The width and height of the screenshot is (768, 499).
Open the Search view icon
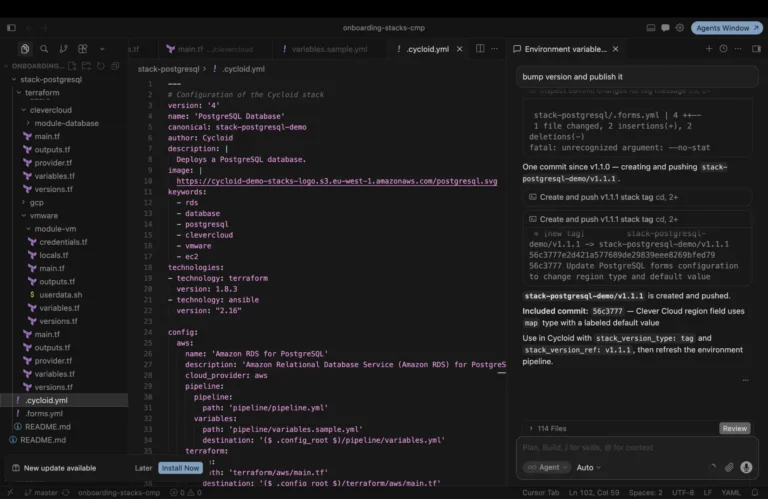[x=44, y=48]
